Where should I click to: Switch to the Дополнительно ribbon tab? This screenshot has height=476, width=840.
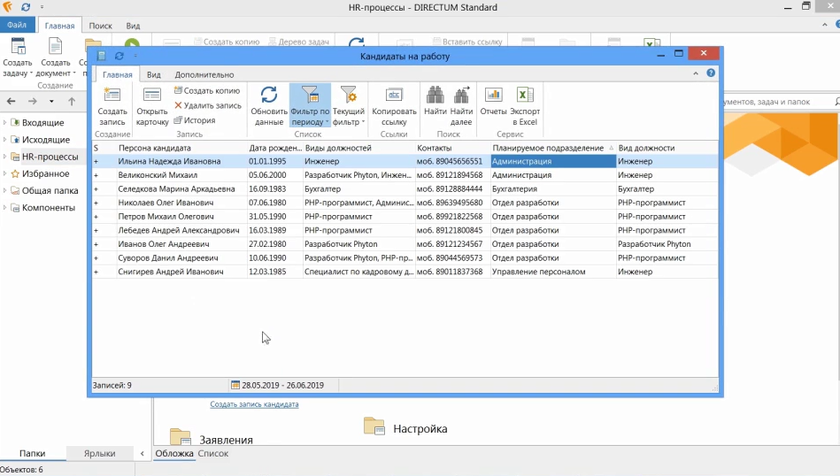point(204,75)
